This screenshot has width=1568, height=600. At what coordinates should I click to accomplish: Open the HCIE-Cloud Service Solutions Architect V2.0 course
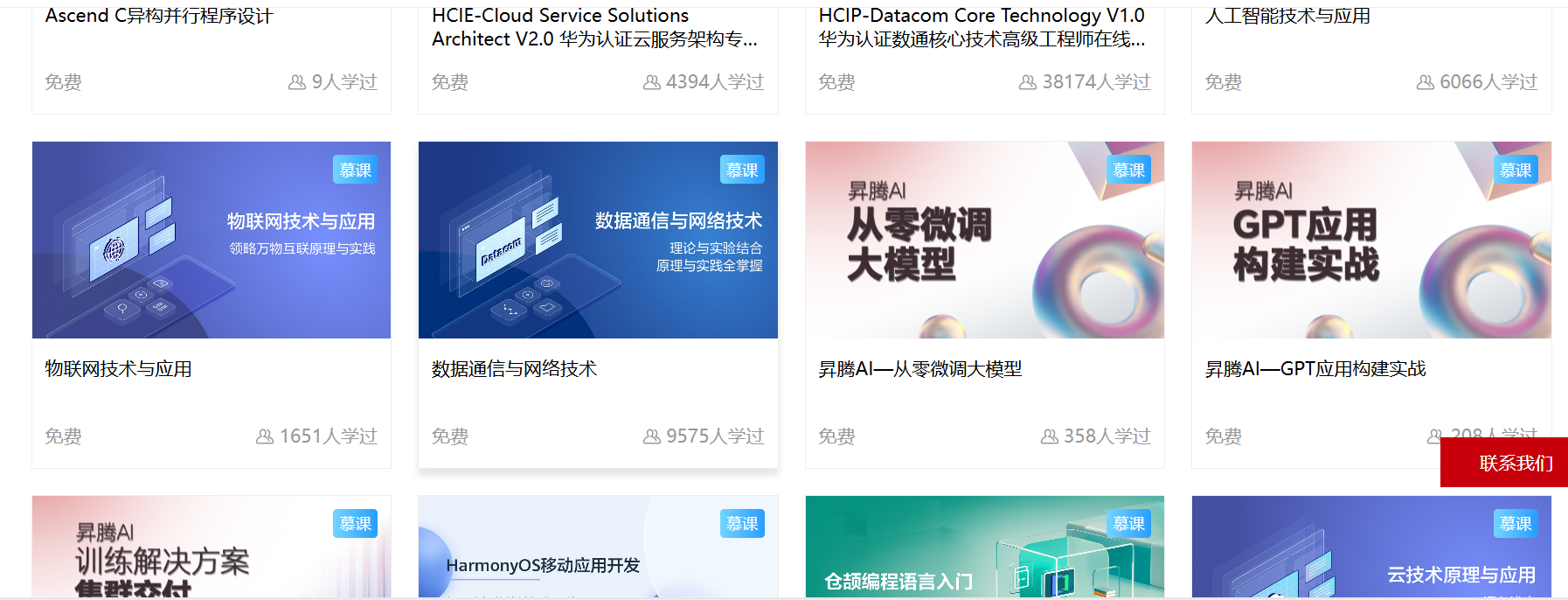pos(595,27)
